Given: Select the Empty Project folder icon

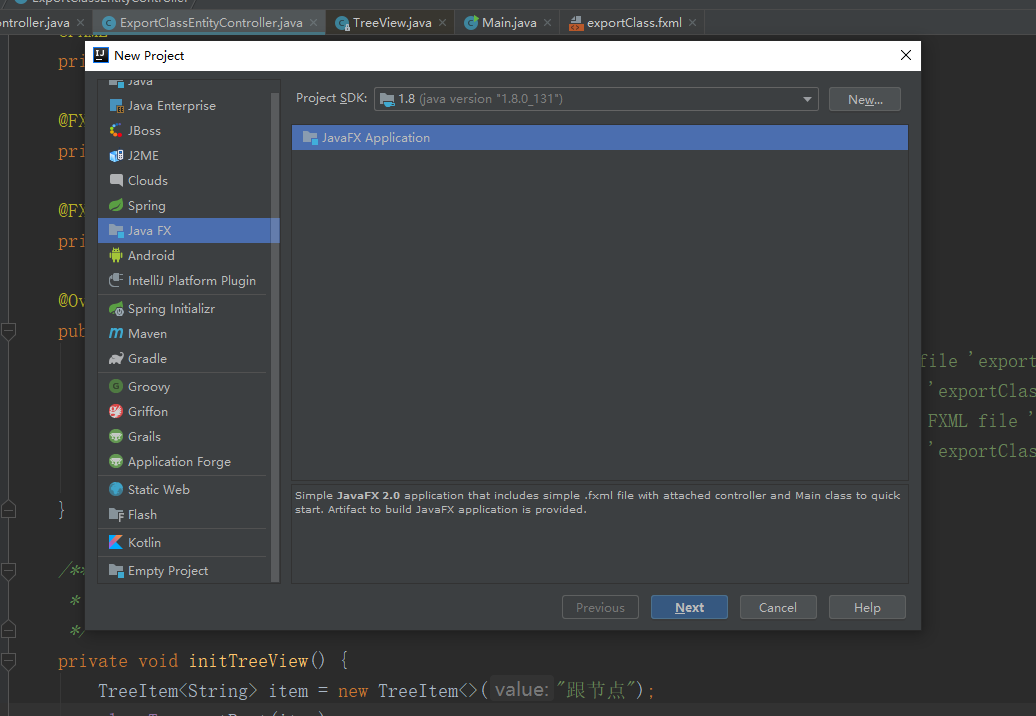Looking at the screenshot, I should click(116, 571).
